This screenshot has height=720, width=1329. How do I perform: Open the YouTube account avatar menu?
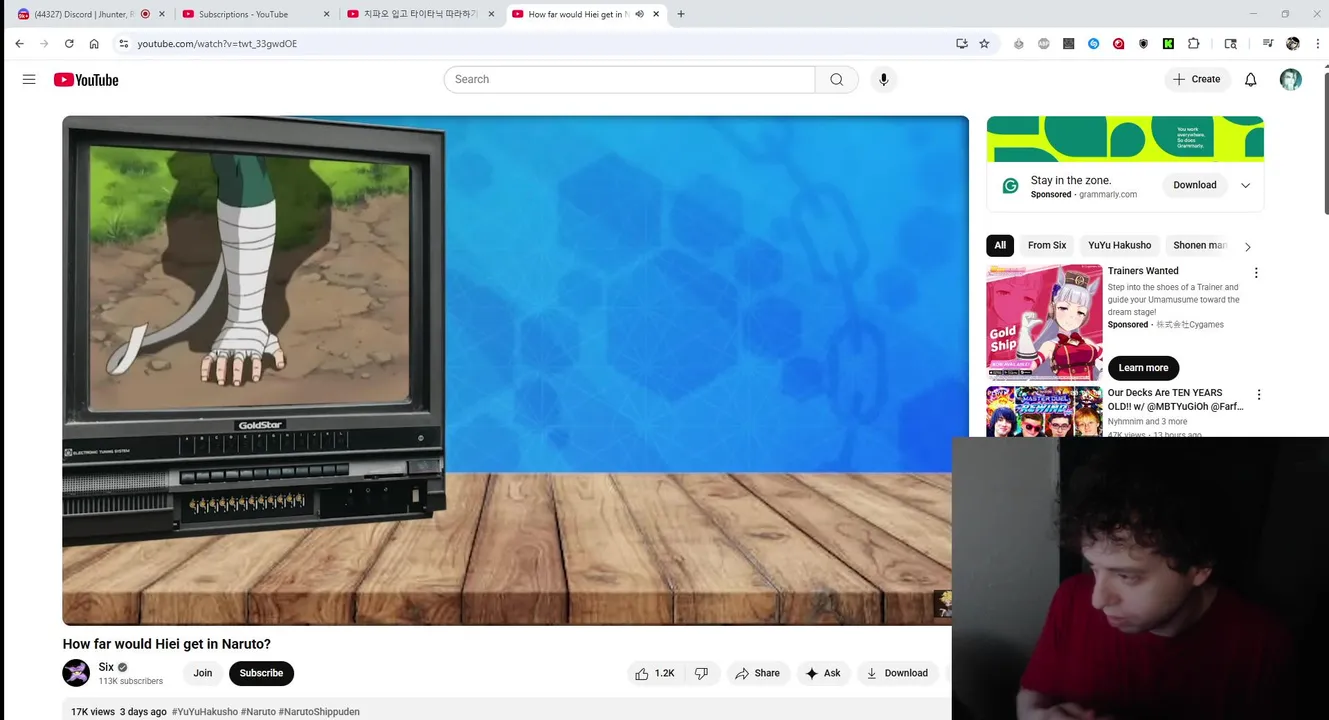coord(1291,79)
